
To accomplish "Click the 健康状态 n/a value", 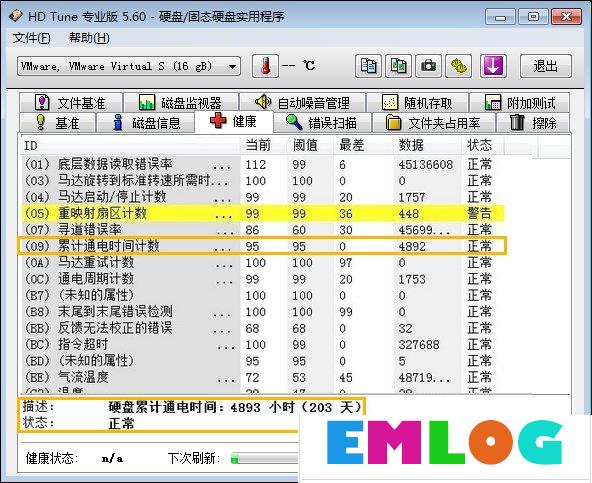I will [x=113, y=458].
